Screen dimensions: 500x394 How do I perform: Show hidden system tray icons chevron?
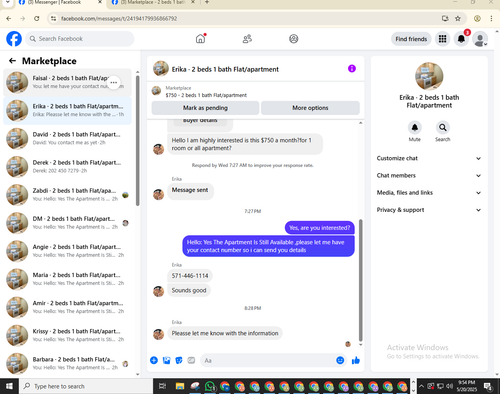421,386
